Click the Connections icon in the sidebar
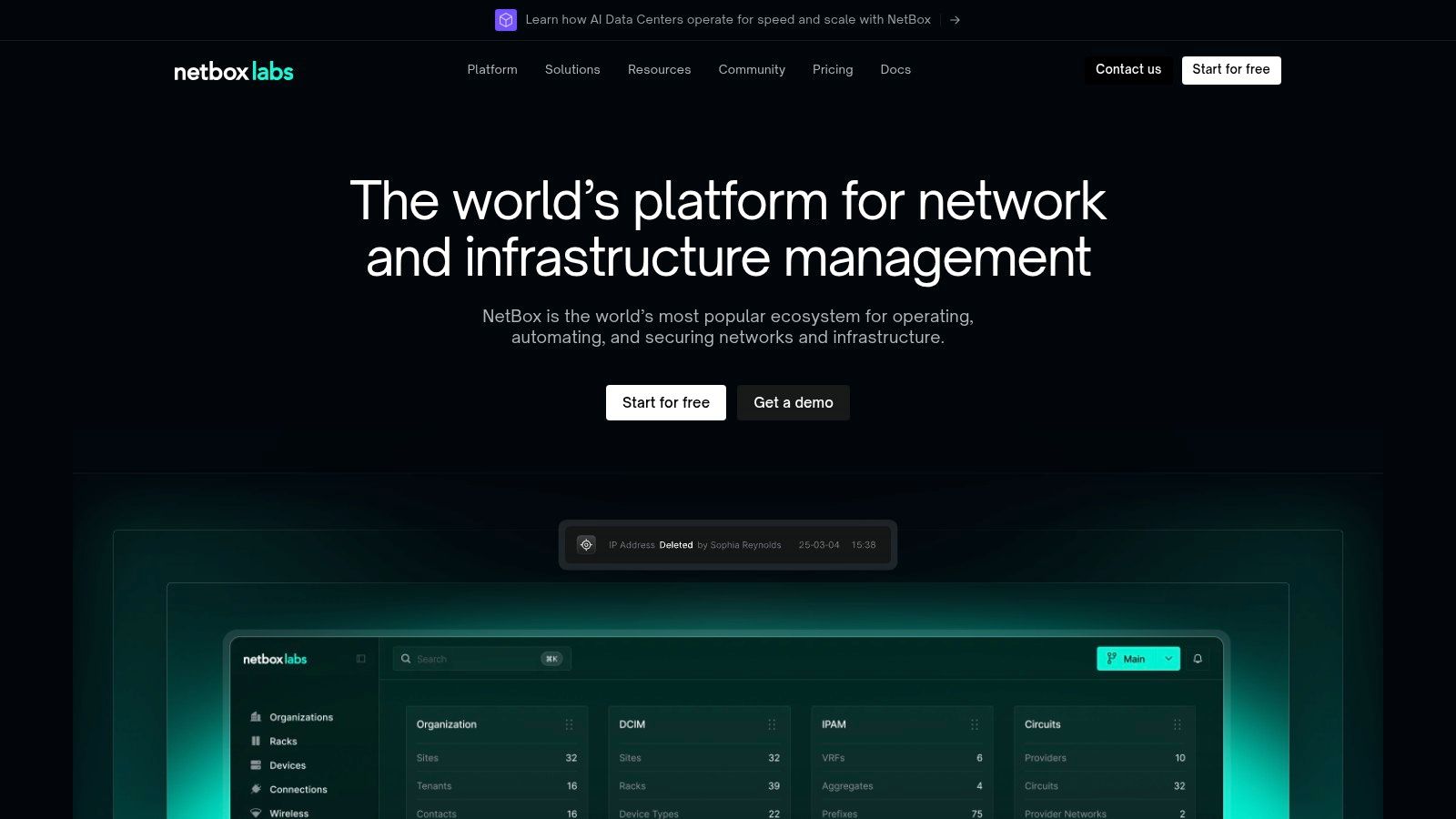This screenshot has width=1456, height=819. (x=256, y=789)
